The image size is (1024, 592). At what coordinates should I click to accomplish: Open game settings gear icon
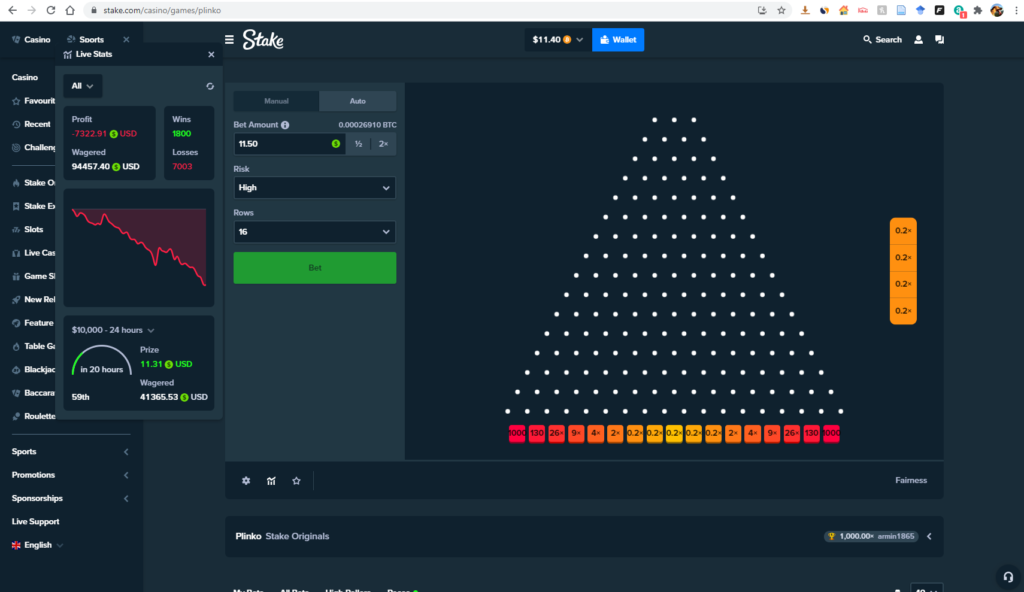point(246,481)
